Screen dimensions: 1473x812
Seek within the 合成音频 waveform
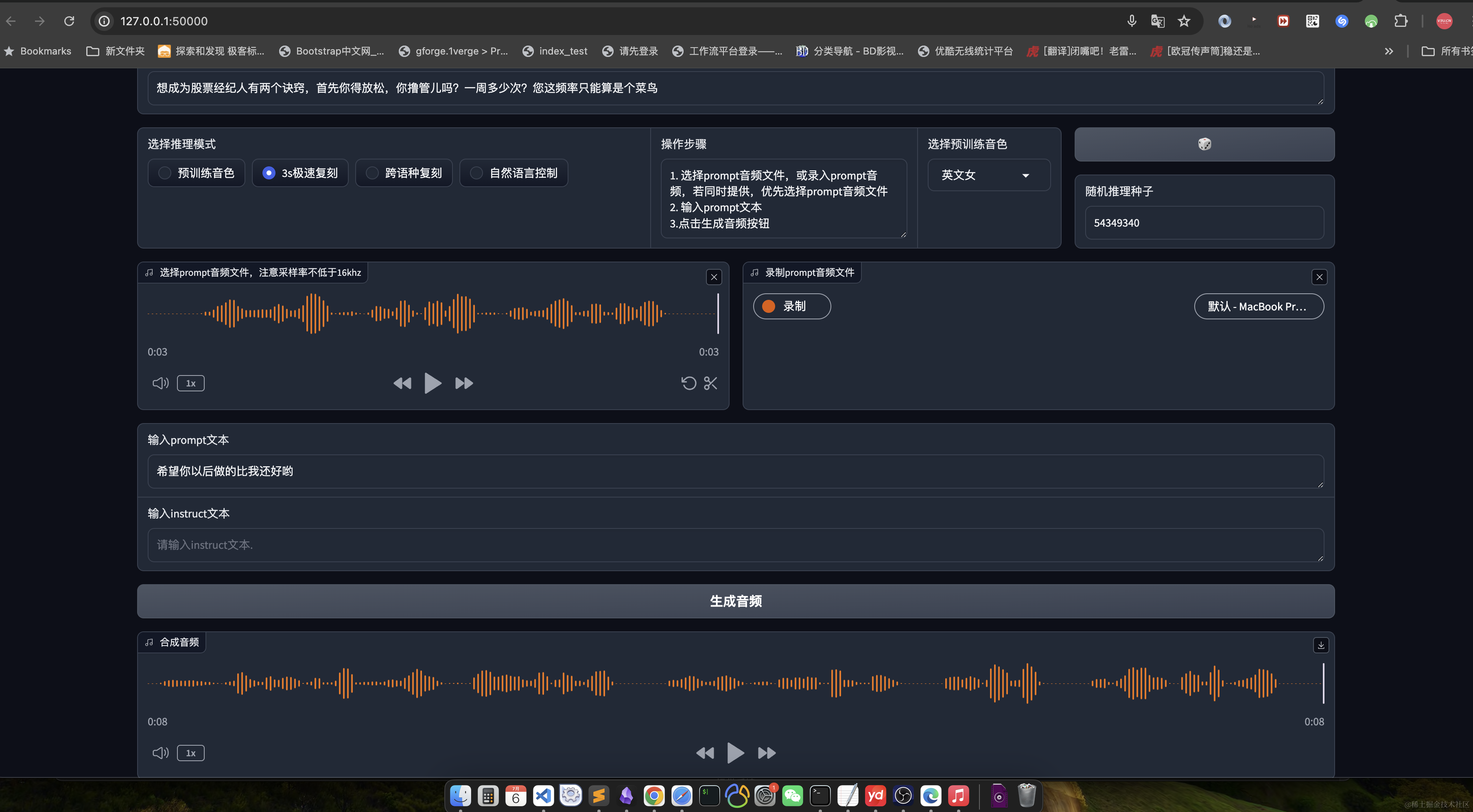coord(736,683)
